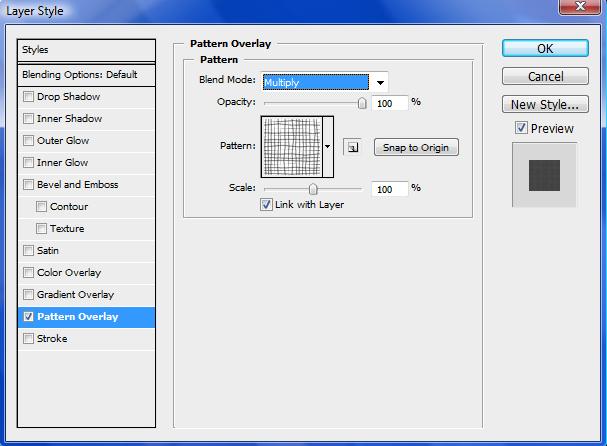The height and width of the screenshot is (446, 607).
Task: Check the Contour option box
Action: 41,206
